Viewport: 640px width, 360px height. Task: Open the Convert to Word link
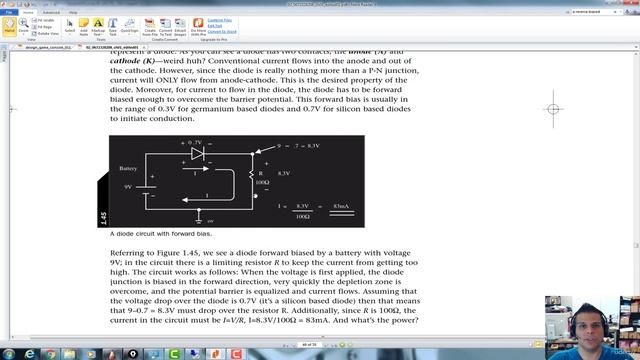(222, 31)
